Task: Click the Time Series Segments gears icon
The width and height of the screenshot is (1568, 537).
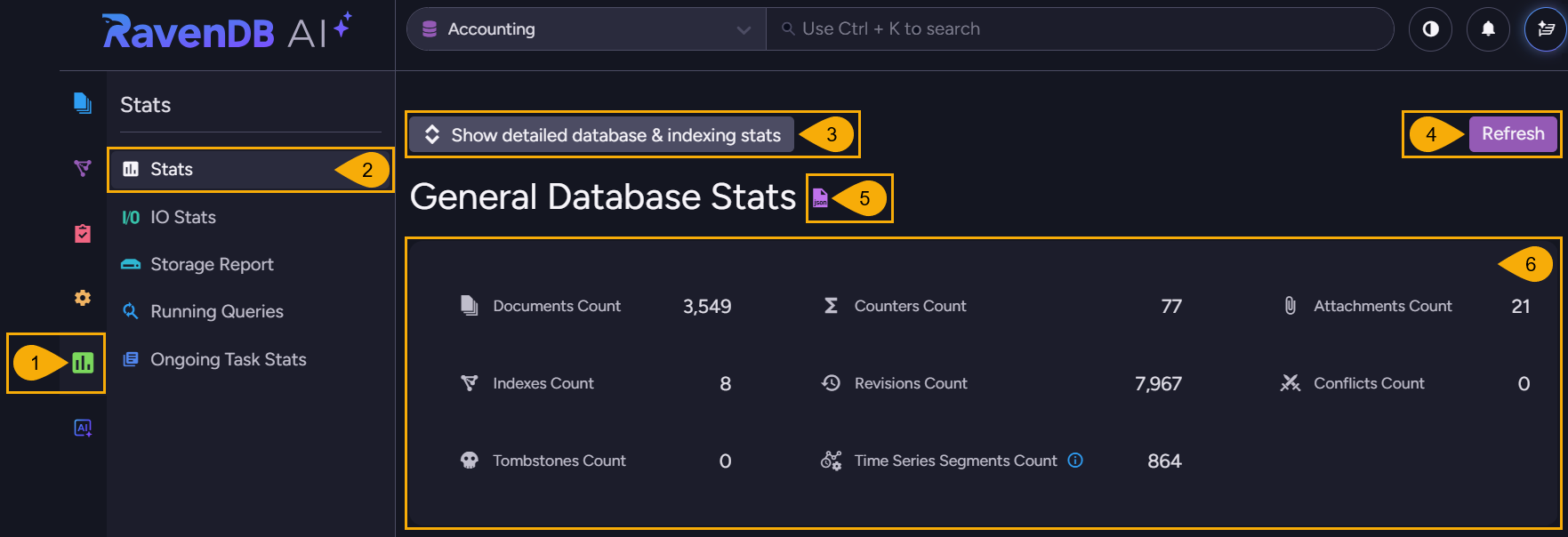Action: (831, 461)
